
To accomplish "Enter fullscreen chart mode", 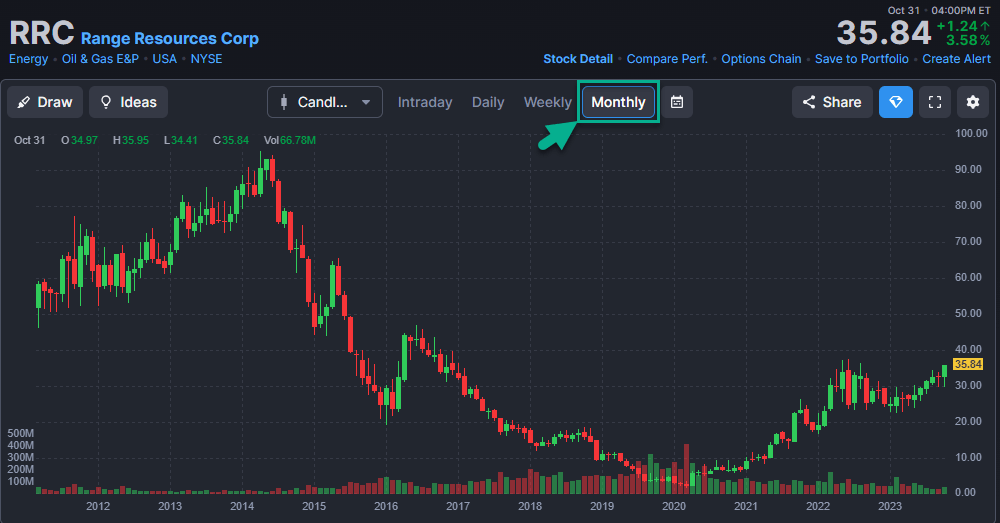I will pyautogui.click(x=935, y=102).
